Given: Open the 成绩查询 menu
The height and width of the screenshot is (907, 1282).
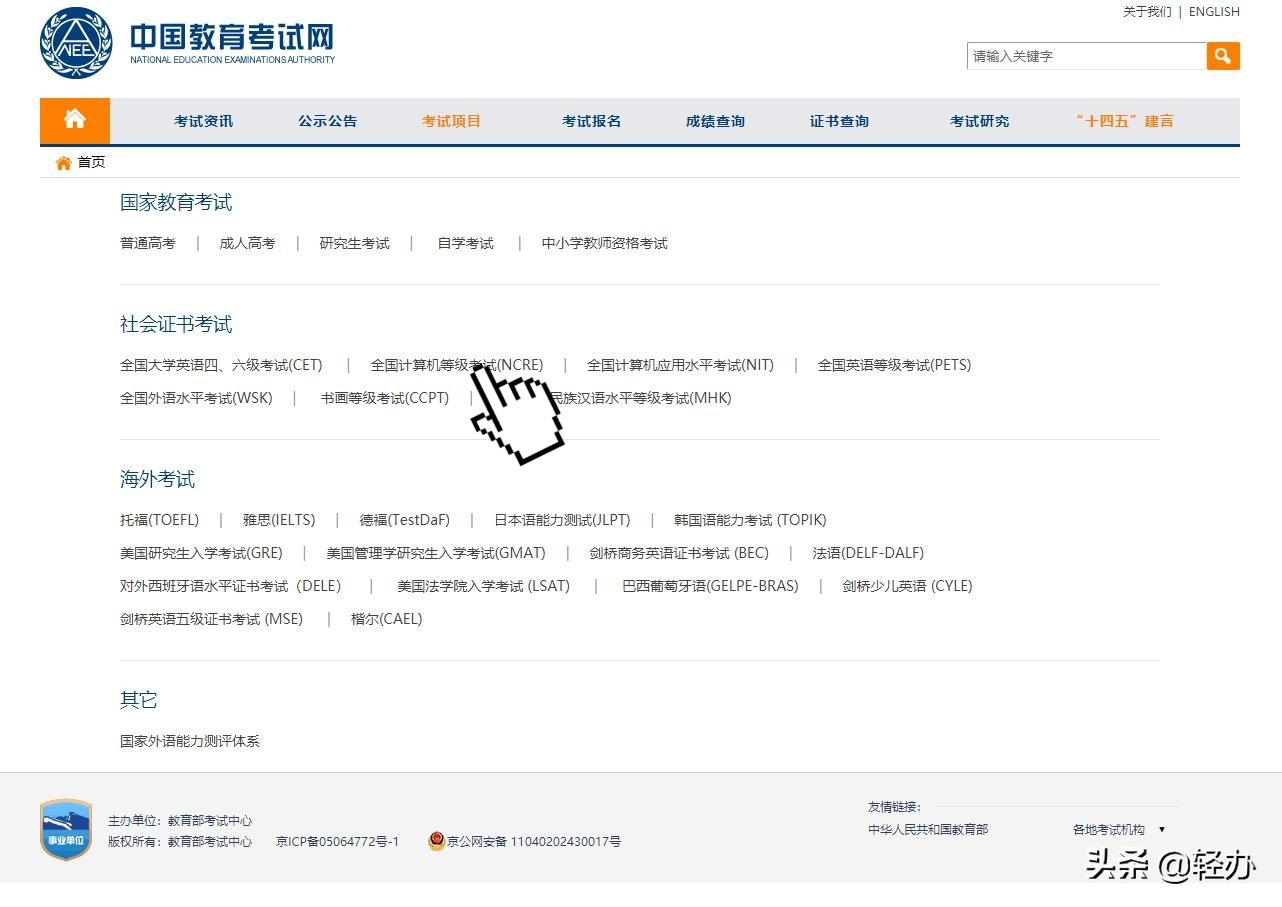Looking at the screenshot, I should click(715, 121).
